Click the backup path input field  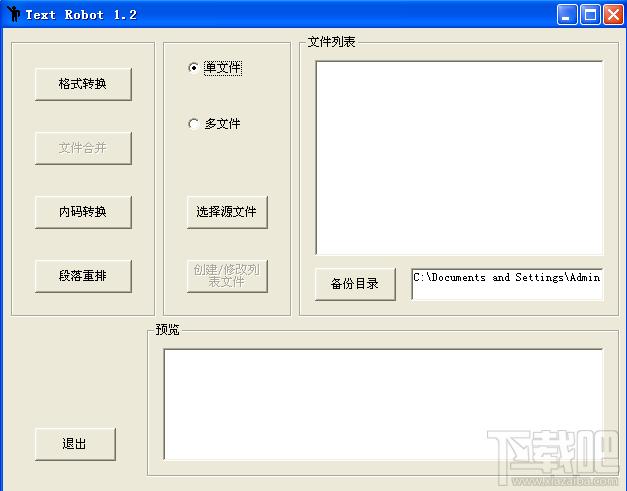[507, 284]
